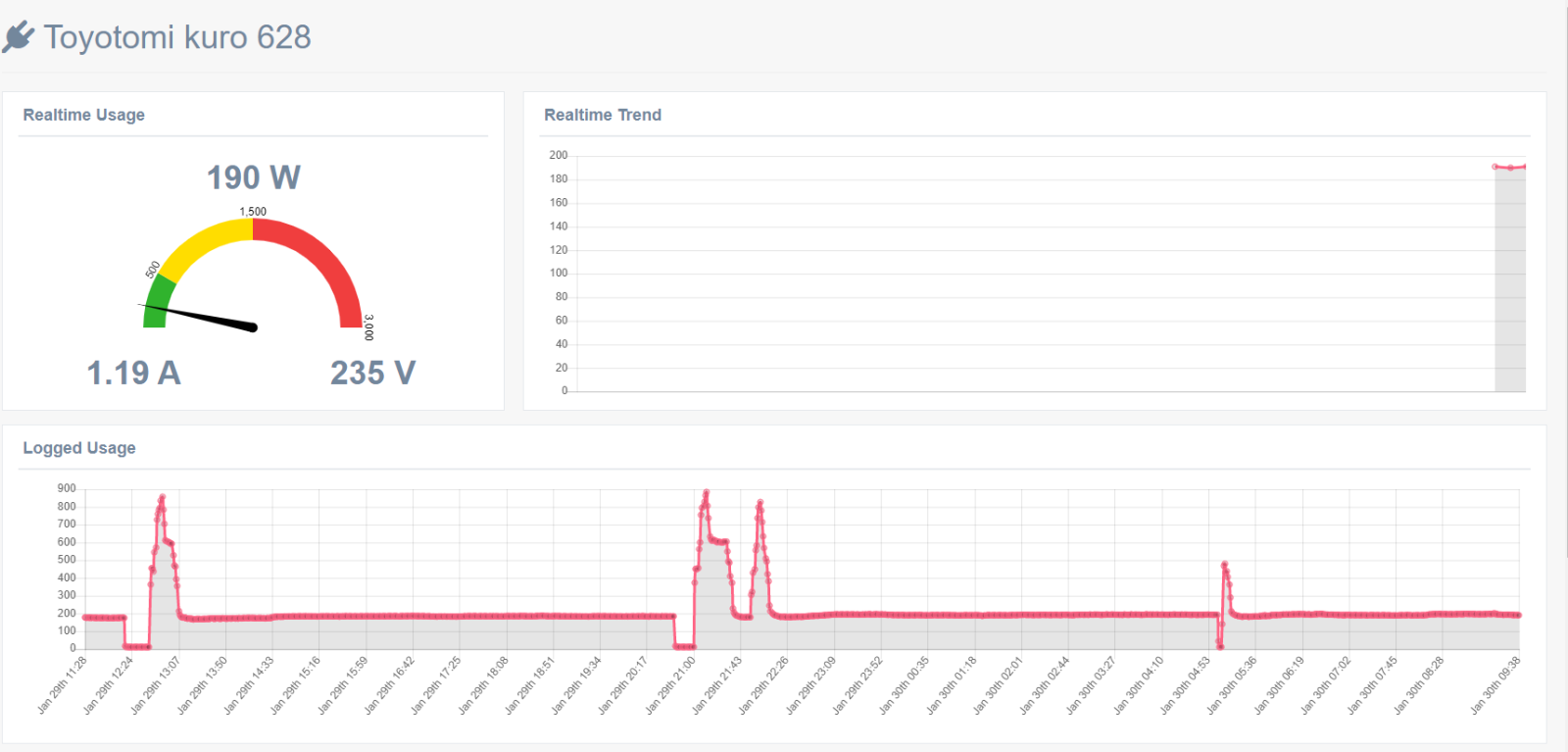Image resolution: width=1568 pixels, height=752 pixels.
Task: Click the 500 gauge scale label
Action: click(x=153, y=269)
